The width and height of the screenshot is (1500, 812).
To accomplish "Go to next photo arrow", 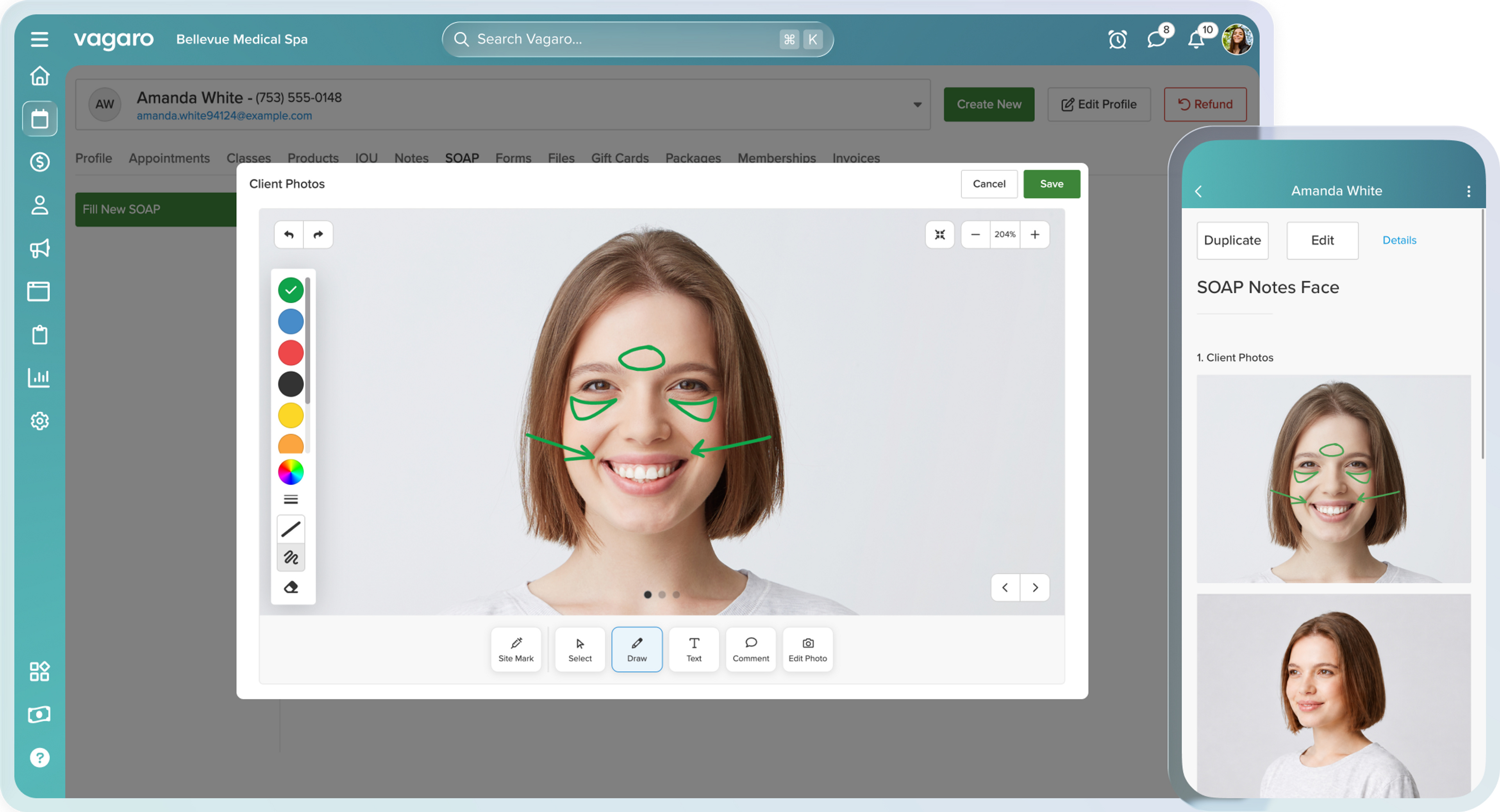I will pyautogui.click(x=1035, y=588).
